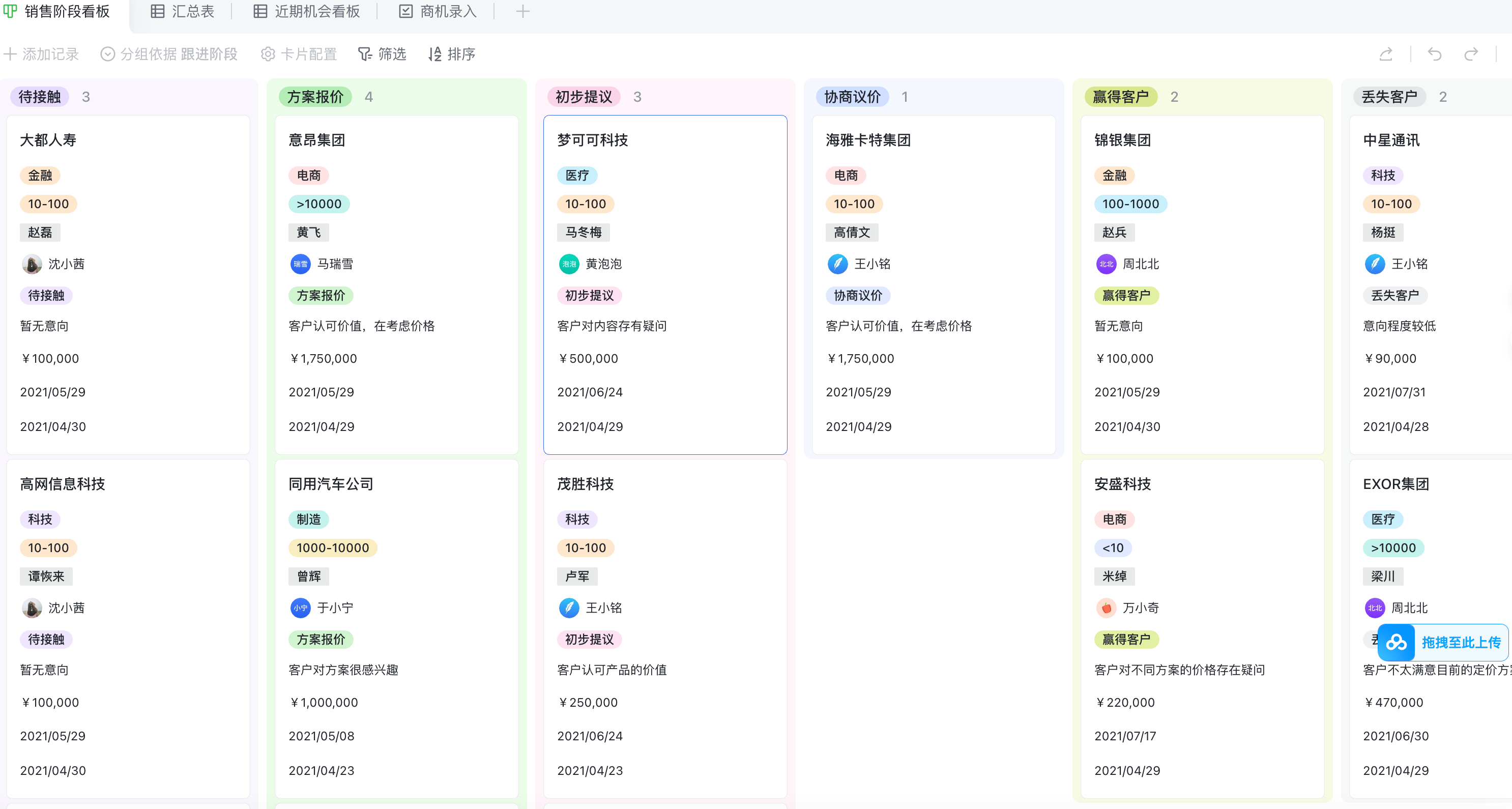The height and width of the screenshot is (809, 1512).
Task: Open the 排序 sort tool
Action: tap(451, 54)
